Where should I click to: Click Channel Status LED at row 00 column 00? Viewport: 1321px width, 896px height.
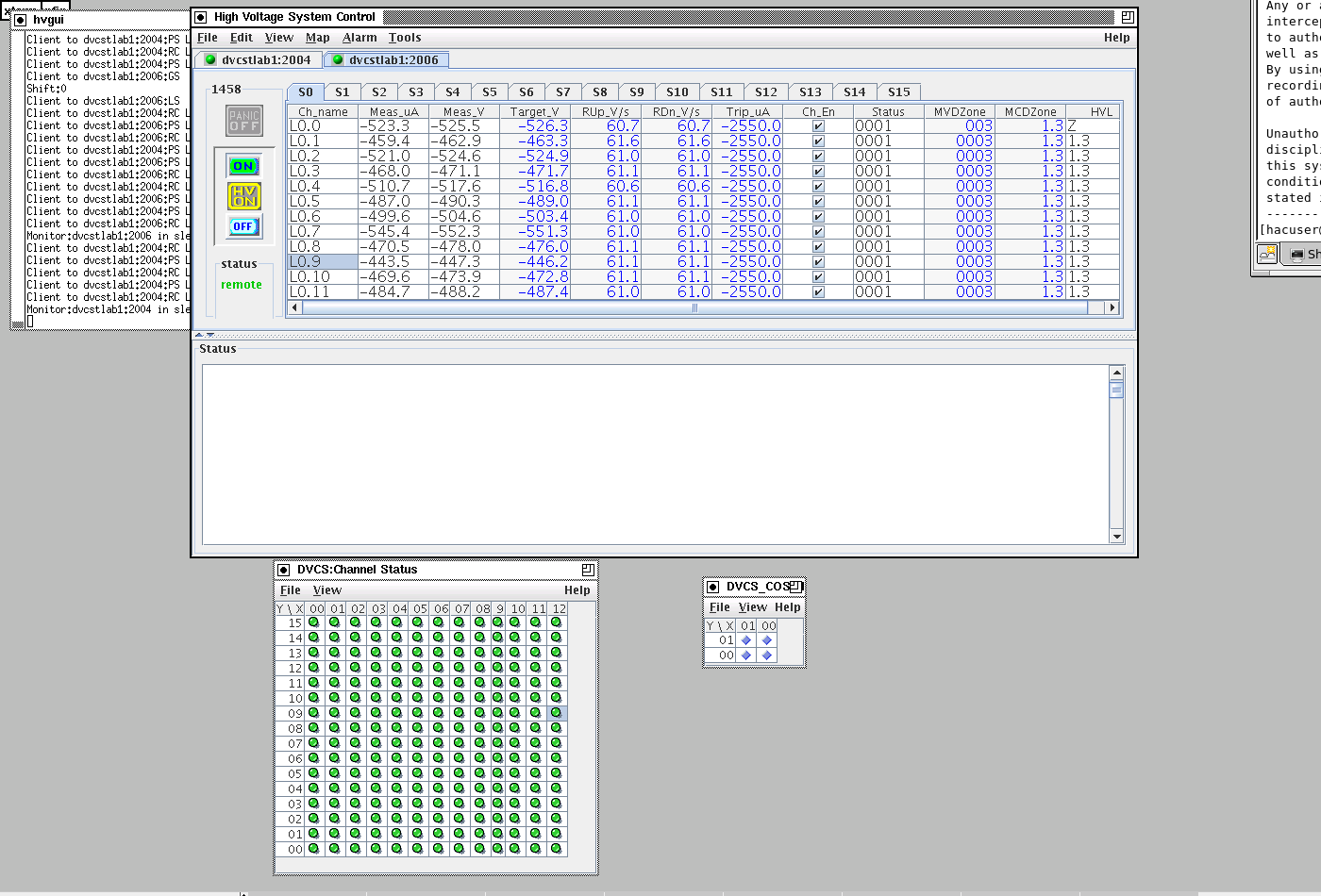(x=314, y=849)
